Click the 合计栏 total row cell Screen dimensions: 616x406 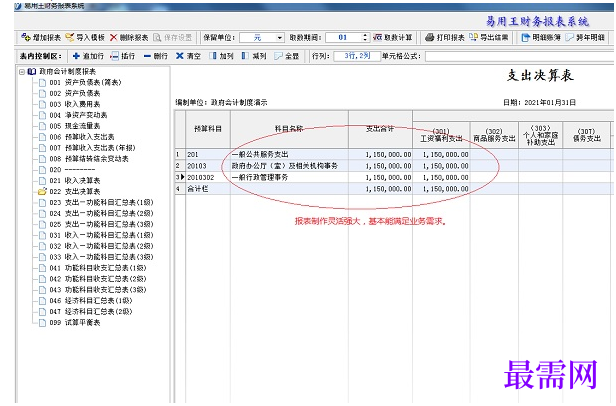click(208, 189)
